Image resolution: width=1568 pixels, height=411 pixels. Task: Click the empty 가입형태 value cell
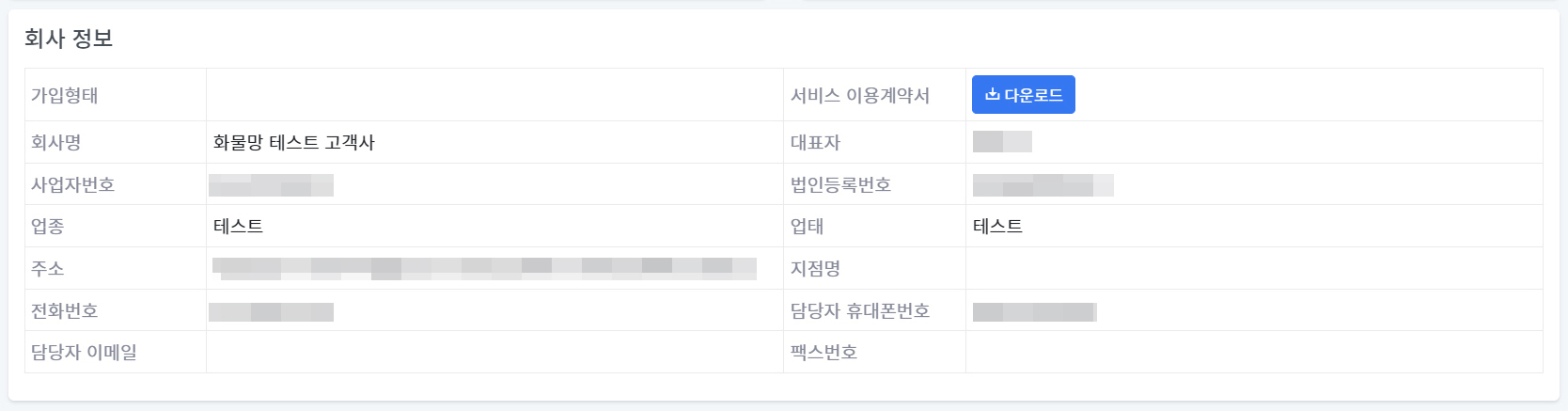tap(494, 95)
